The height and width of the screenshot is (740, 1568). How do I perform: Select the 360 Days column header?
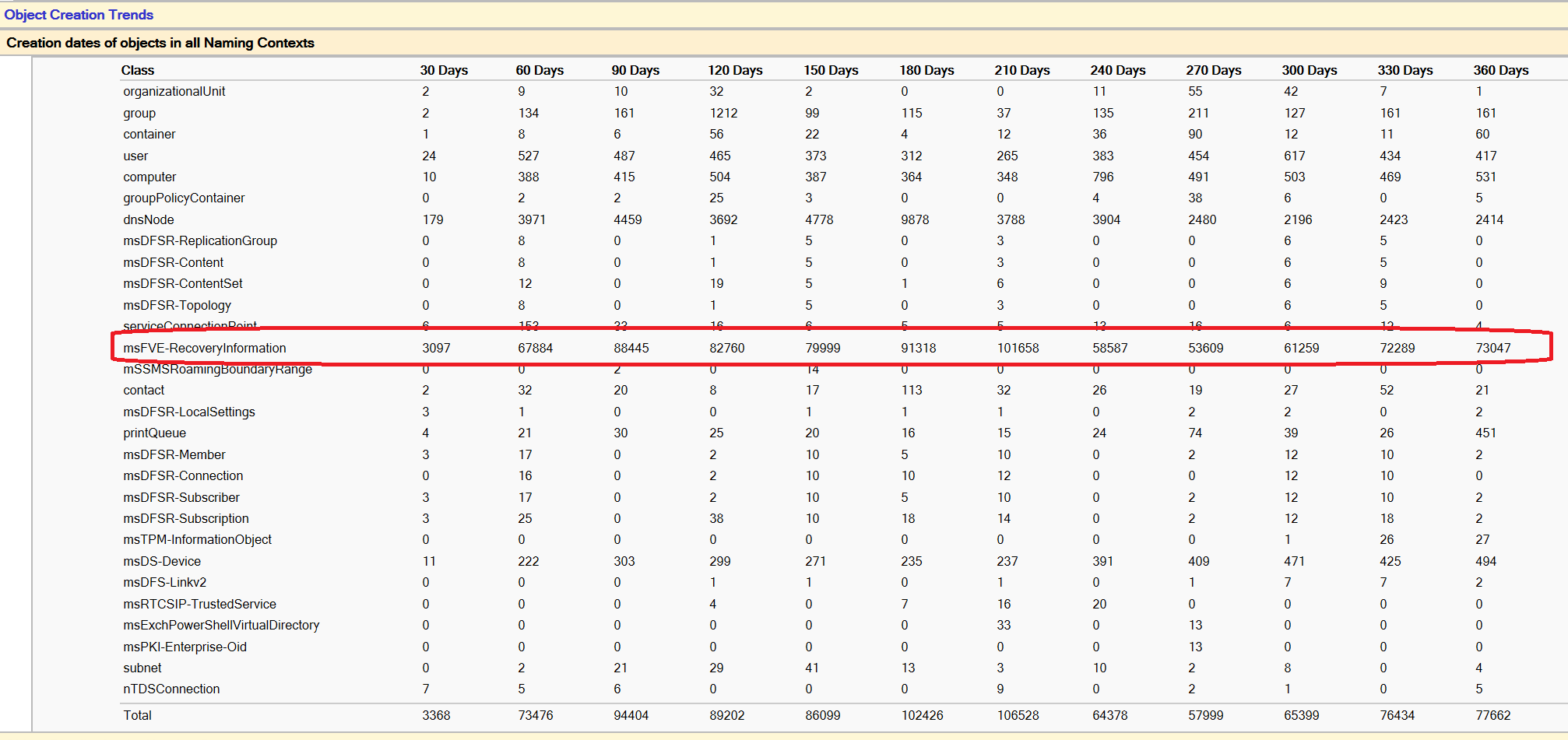(x=1500, y=70)
